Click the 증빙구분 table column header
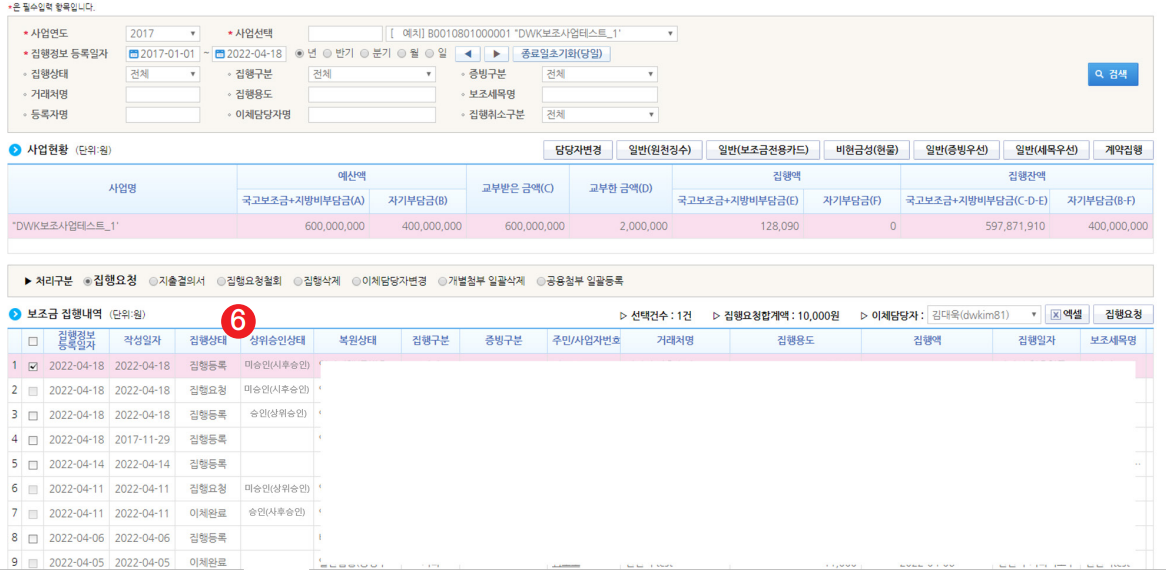This screenshot has width=1166, height=577. point(503,341)
